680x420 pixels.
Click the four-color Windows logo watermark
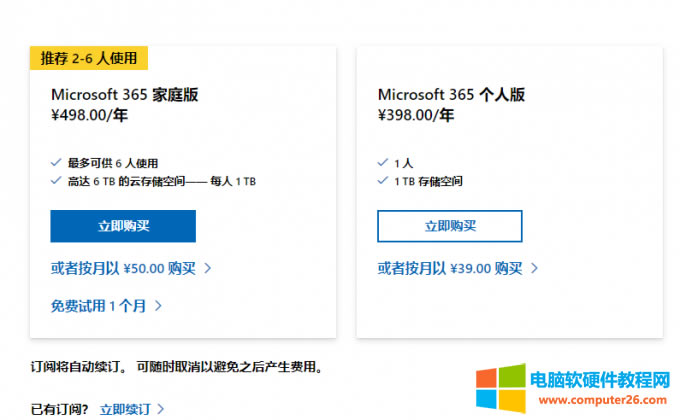(x=499, y=388)
